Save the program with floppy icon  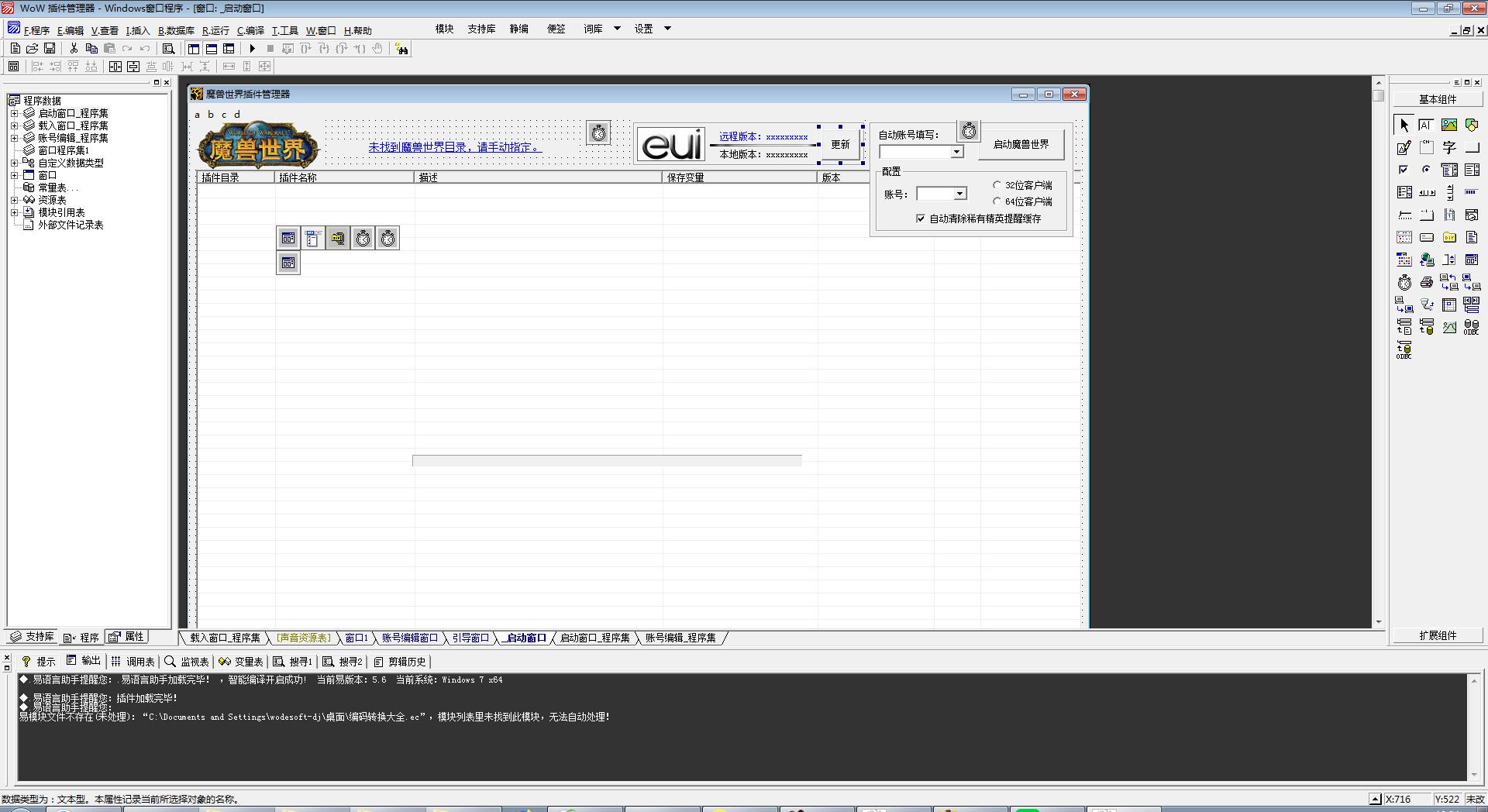coord(50,48)
